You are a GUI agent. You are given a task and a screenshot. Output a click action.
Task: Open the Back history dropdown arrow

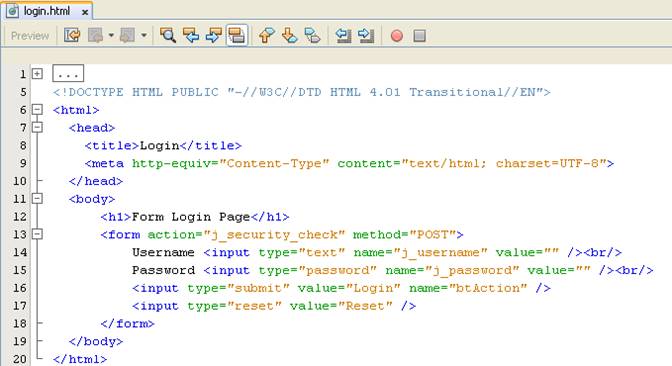click(111, 35)
